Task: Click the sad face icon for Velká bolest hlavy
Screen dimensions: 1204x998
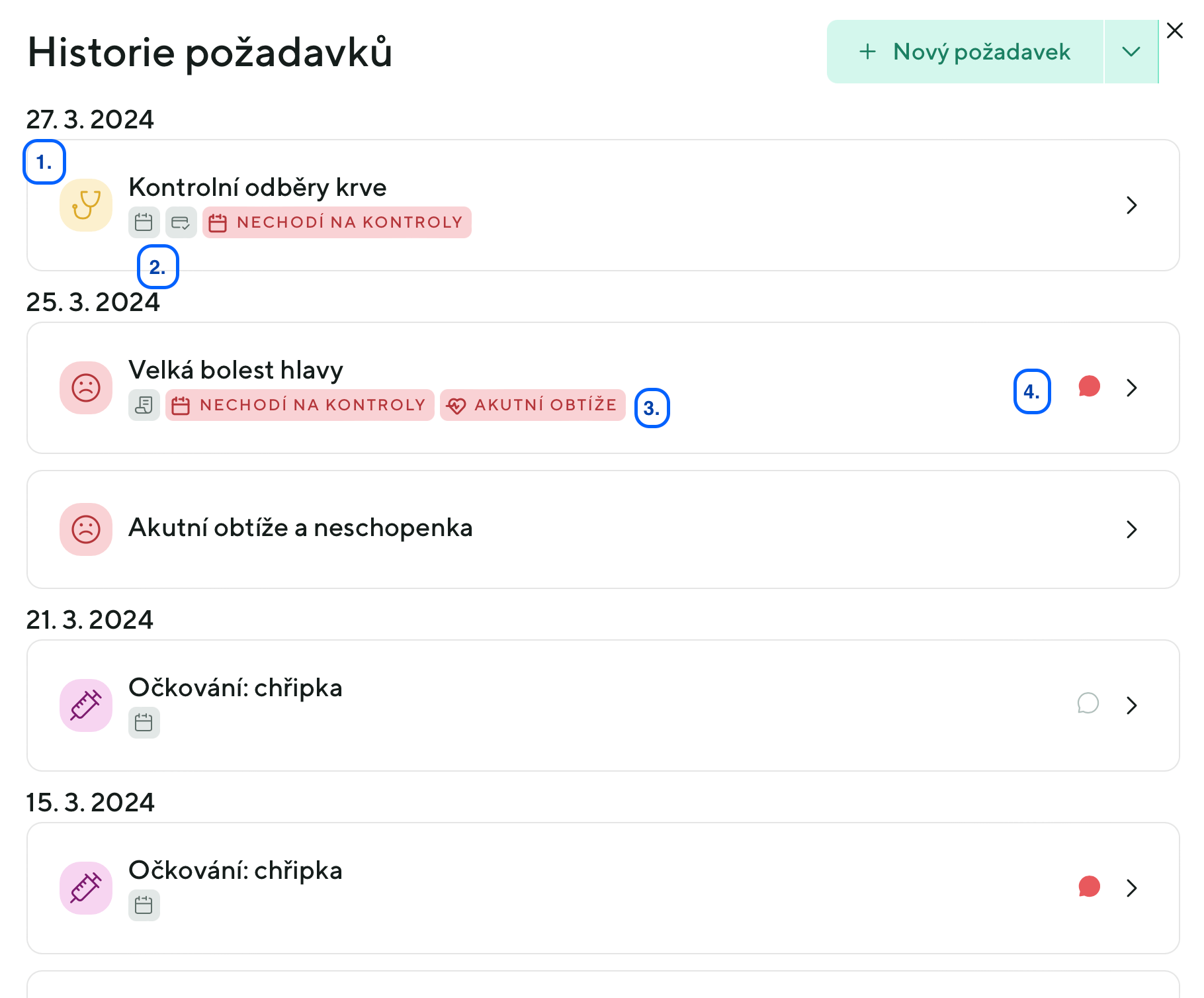Action: [x=86, y=388]
